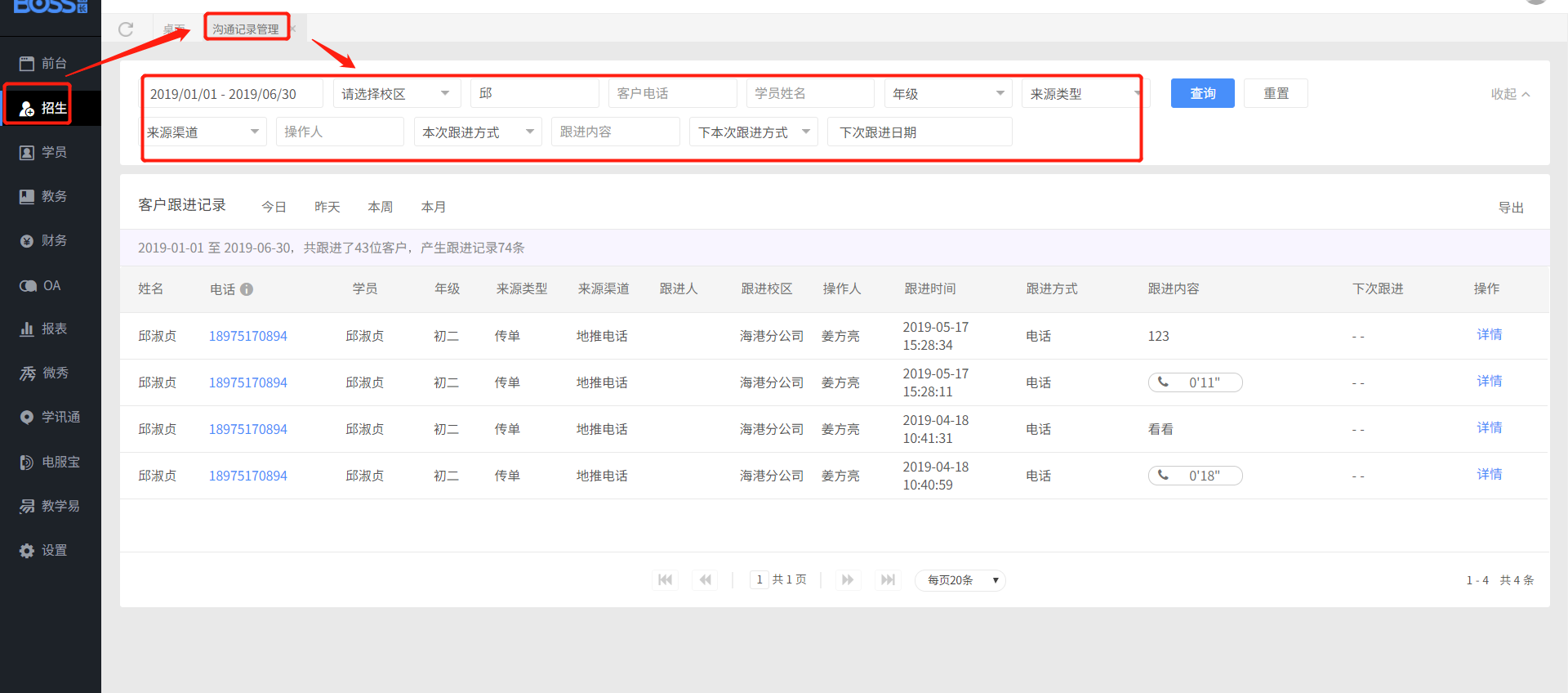
Task: Expand the 请选择校区 dropdown
Action: tap(396, 93)
